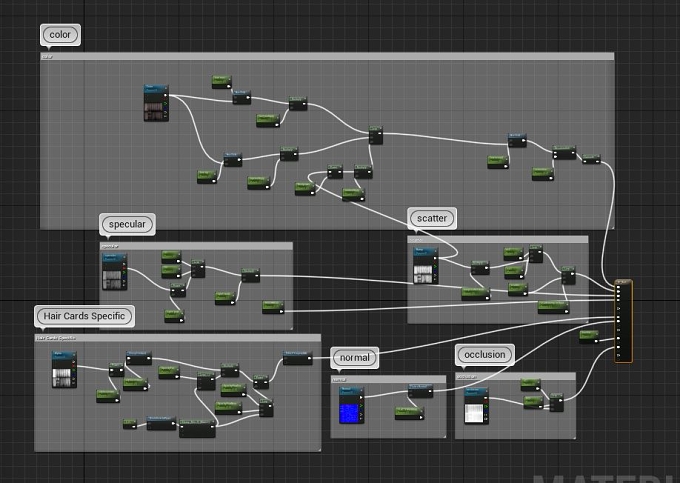The image size is (680, 483).
Task: Select the "specular" comment bubble label
Action: pyautogui.click(x=127, y=224)
